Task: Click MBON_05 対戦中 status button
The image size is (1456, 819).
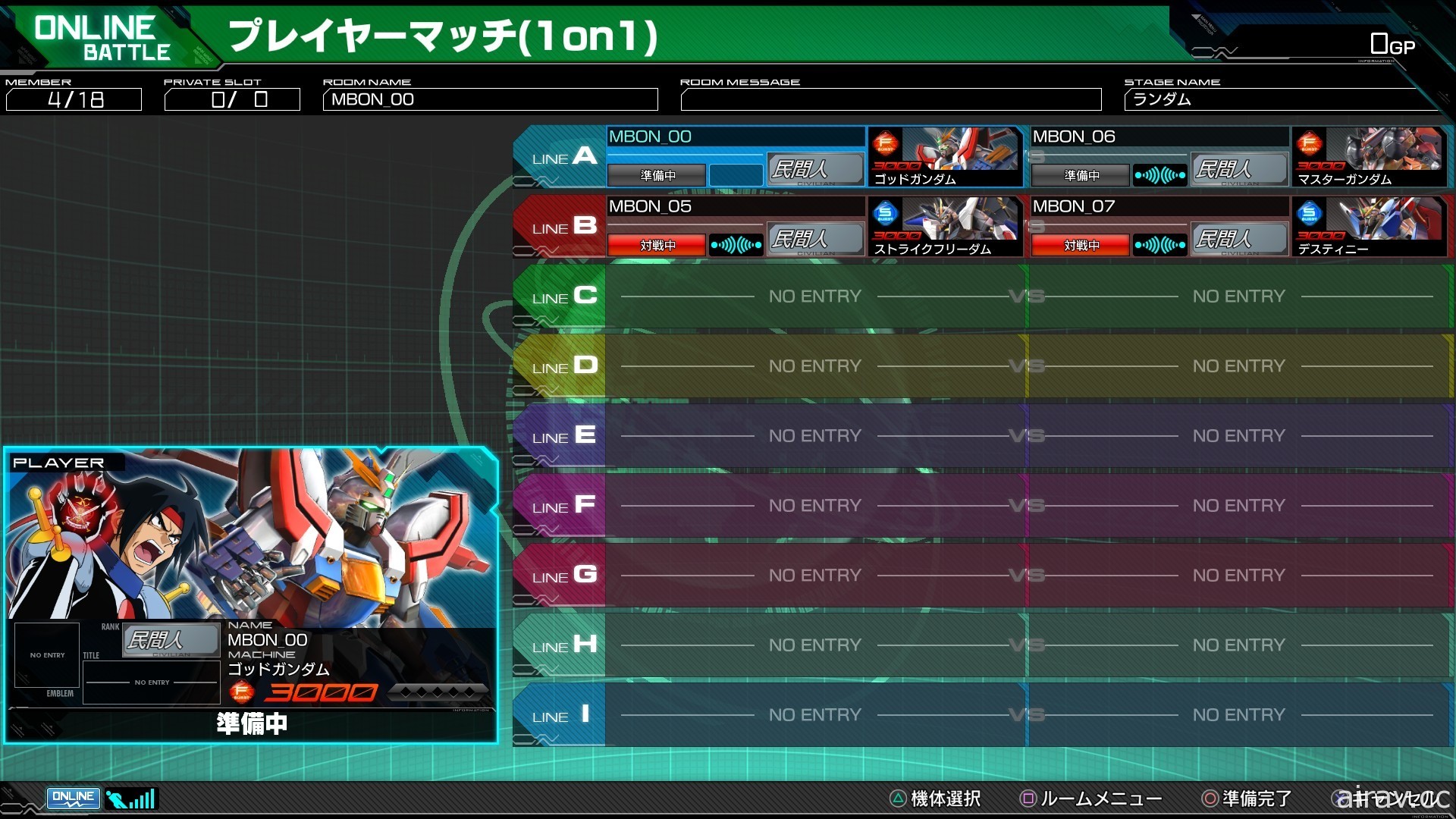Action: [657, 246]
